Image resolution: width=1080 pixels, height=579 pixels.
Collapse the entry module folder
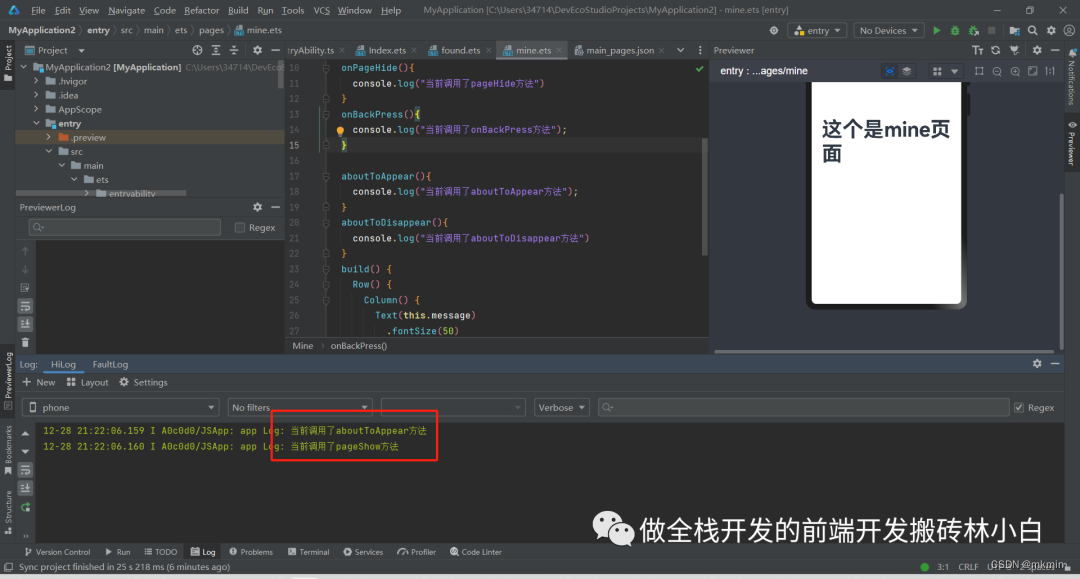click(x=37, y=123)
